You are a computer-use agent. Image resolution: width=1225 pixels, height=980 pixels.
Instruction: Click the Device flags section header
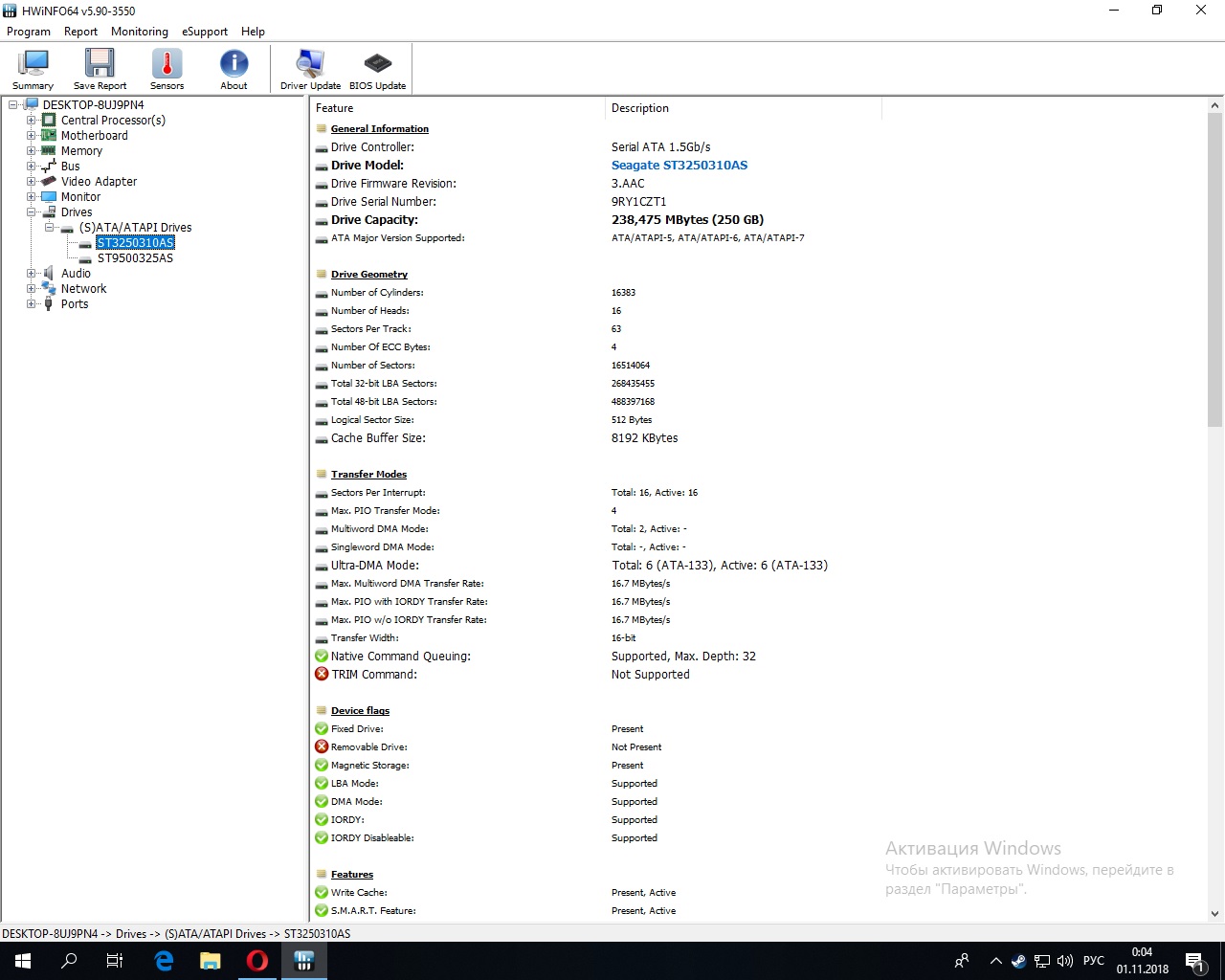tap(360, 711)
